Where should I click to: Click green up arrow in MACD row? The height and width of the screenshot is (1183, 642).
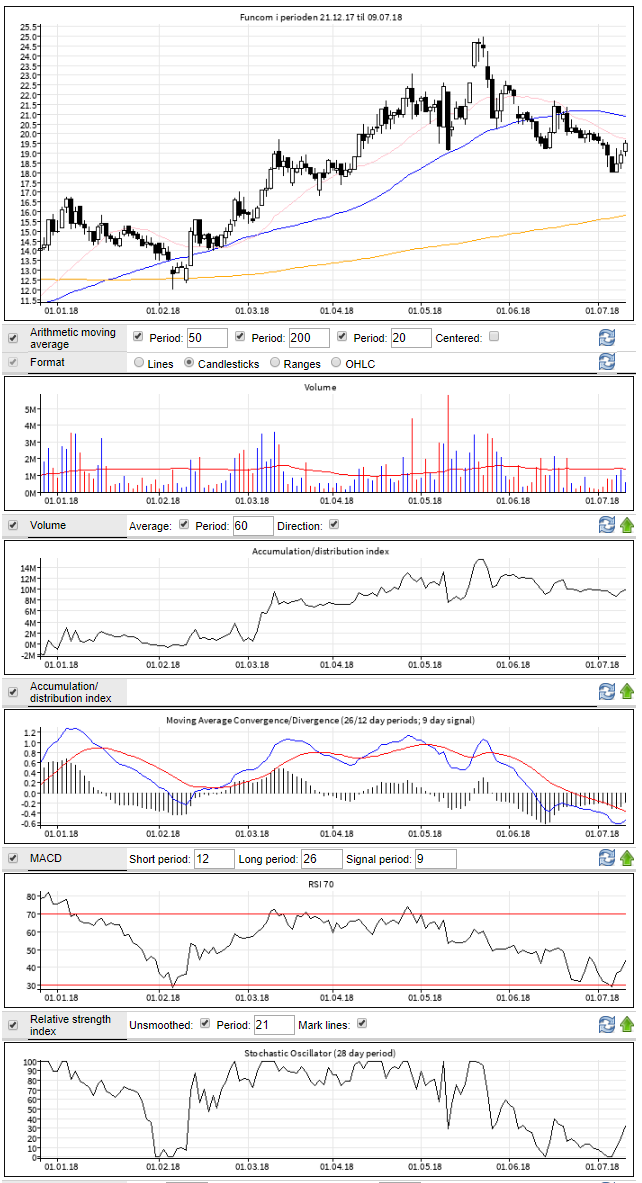point(628,858)
